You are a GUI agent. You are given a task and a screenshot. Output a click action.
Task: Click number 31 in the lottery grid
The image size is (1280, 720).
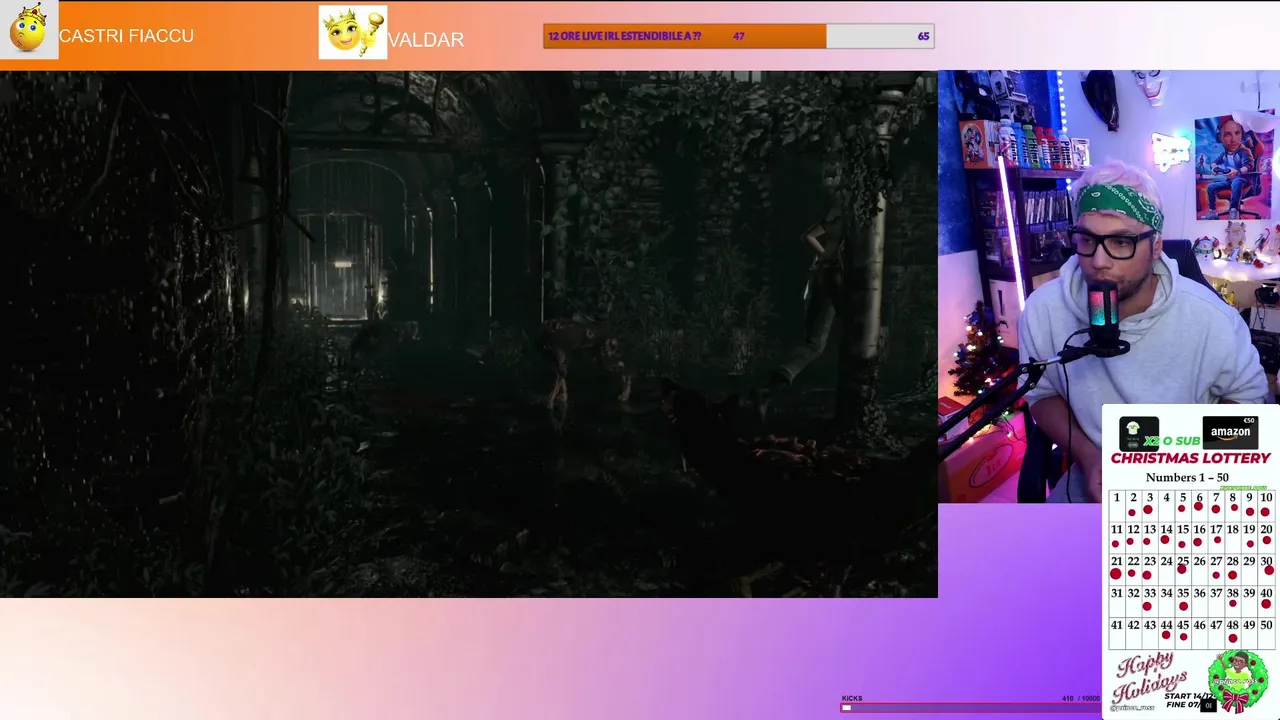point(1116,593)
